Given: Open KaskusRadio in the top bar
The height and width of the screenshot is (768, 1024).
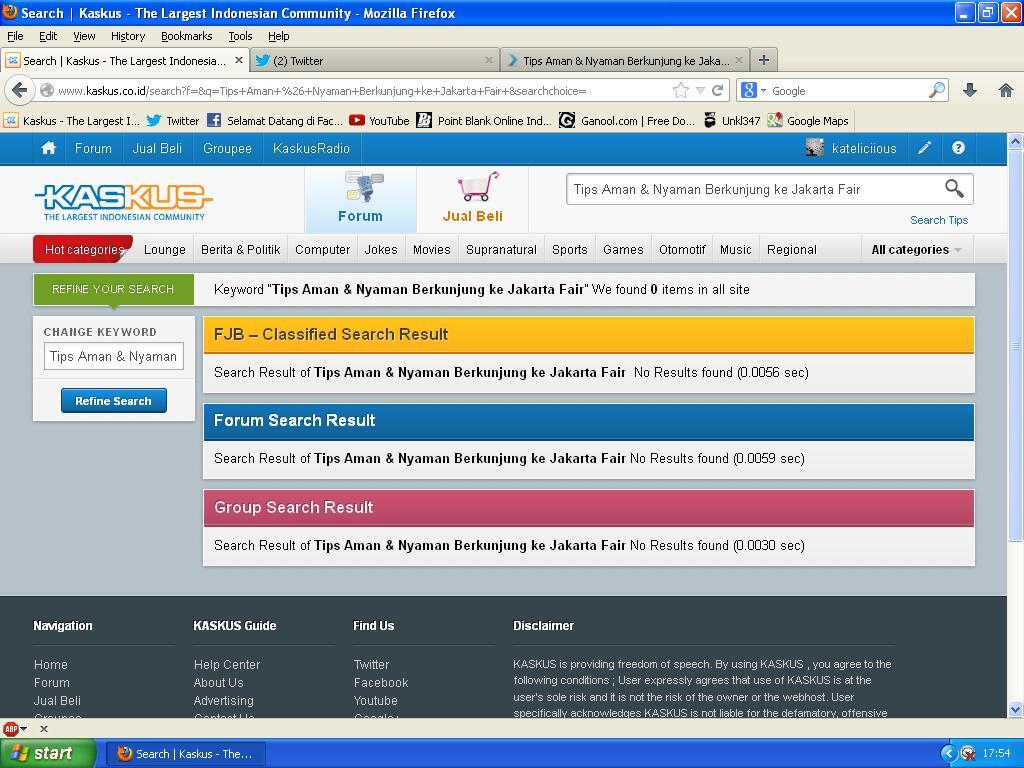Looking at the screenshot, I should click(311, 148).
